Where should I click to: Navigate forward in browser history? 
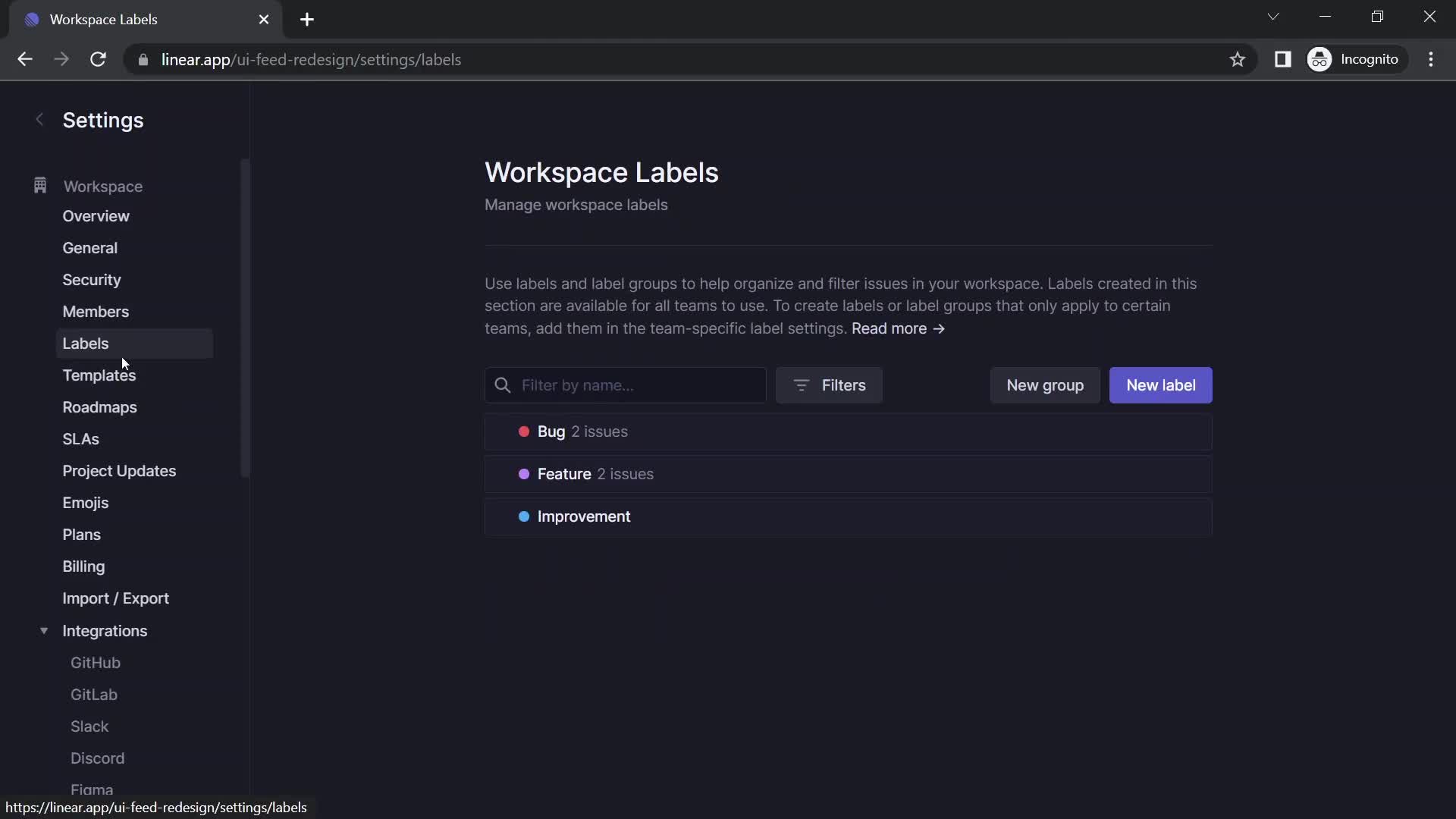pyautogui.click(x=61, y=59)
